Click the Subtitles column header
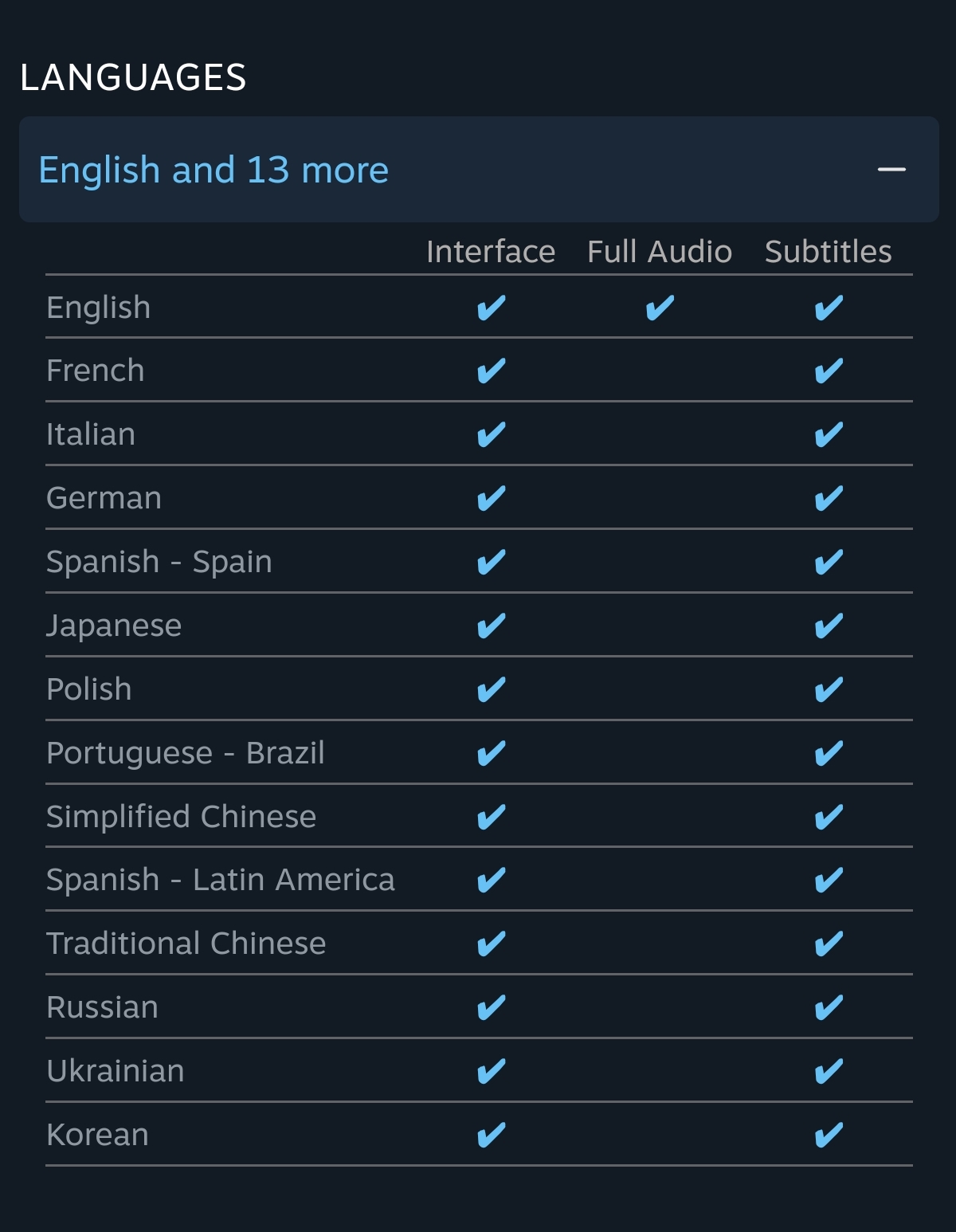Screen dimensions: 956x1232 pos(829,252)
